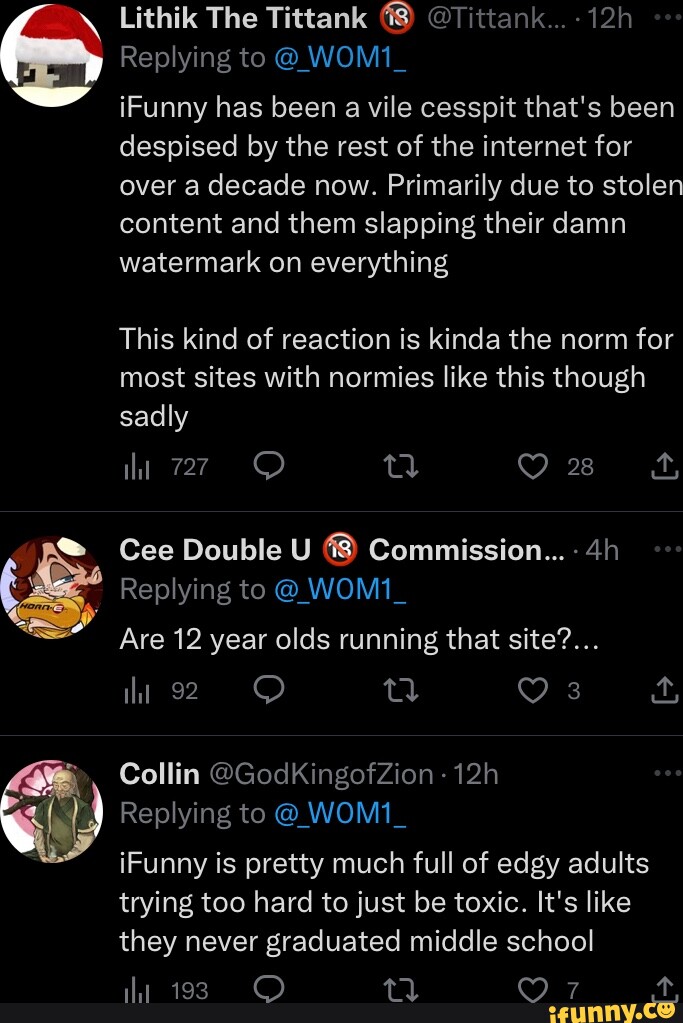This screenshot has width=683, height=1023.
Task: Open Collin's profile avatar
Action: click(x=52, y=810)
